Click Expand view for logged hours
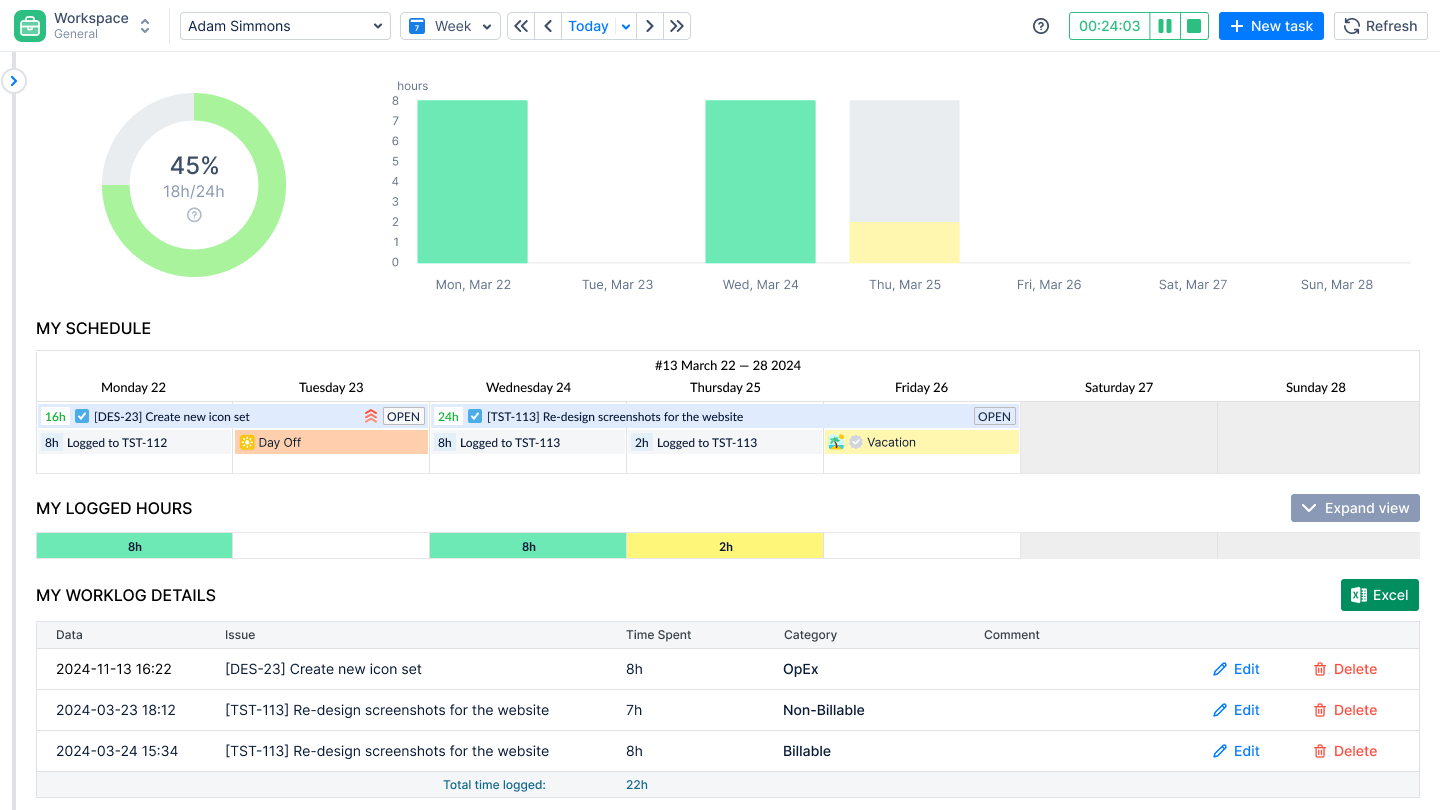Screen dimensions: 1440x810 pyautogui.click(x=1355, y=508)
